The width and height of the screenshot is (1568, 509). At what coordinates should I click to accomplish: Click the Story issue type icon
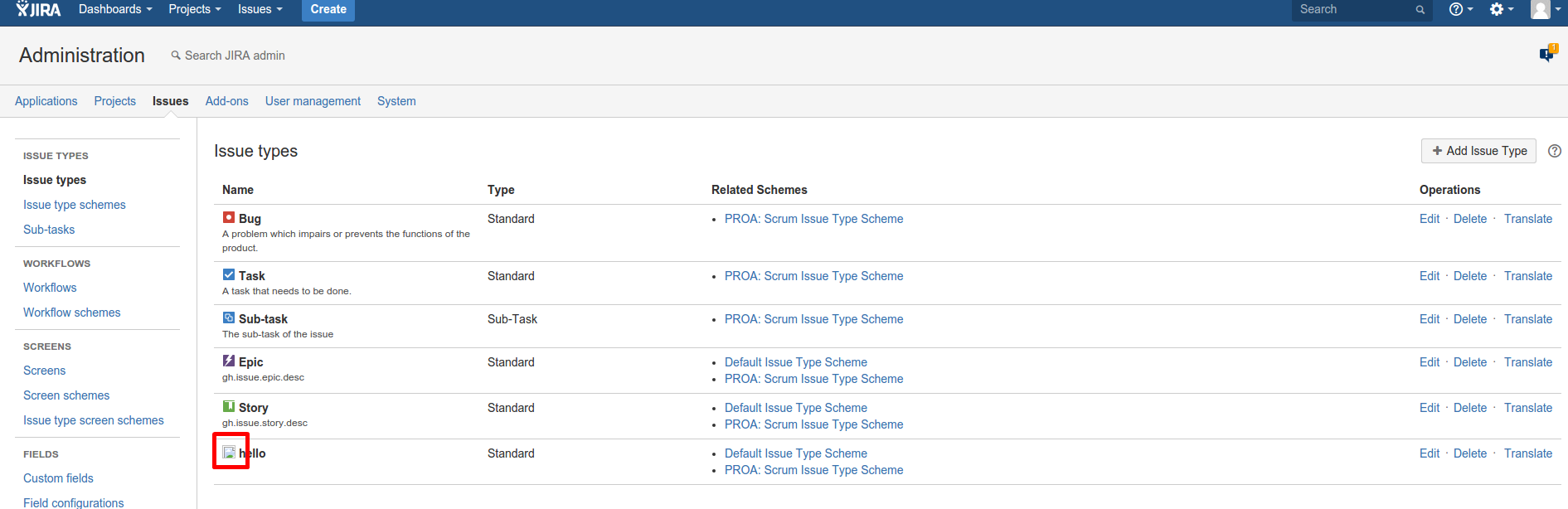tap(229, 406)
